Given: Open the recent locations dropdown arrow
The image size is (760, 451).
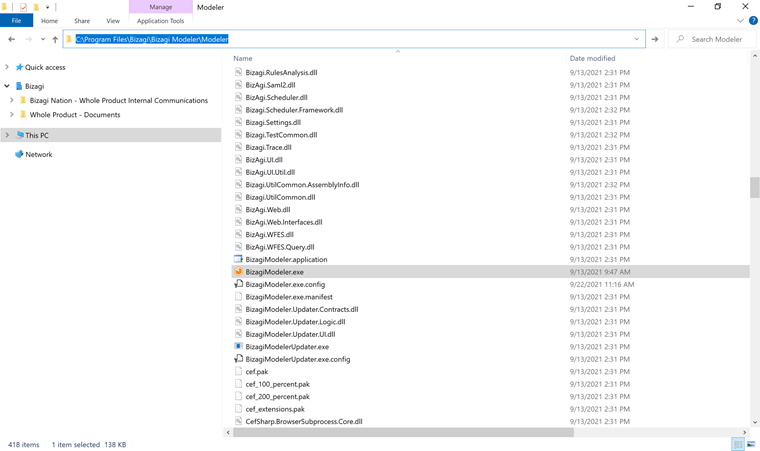Looking at the screenshot, I should click(43, 39).
